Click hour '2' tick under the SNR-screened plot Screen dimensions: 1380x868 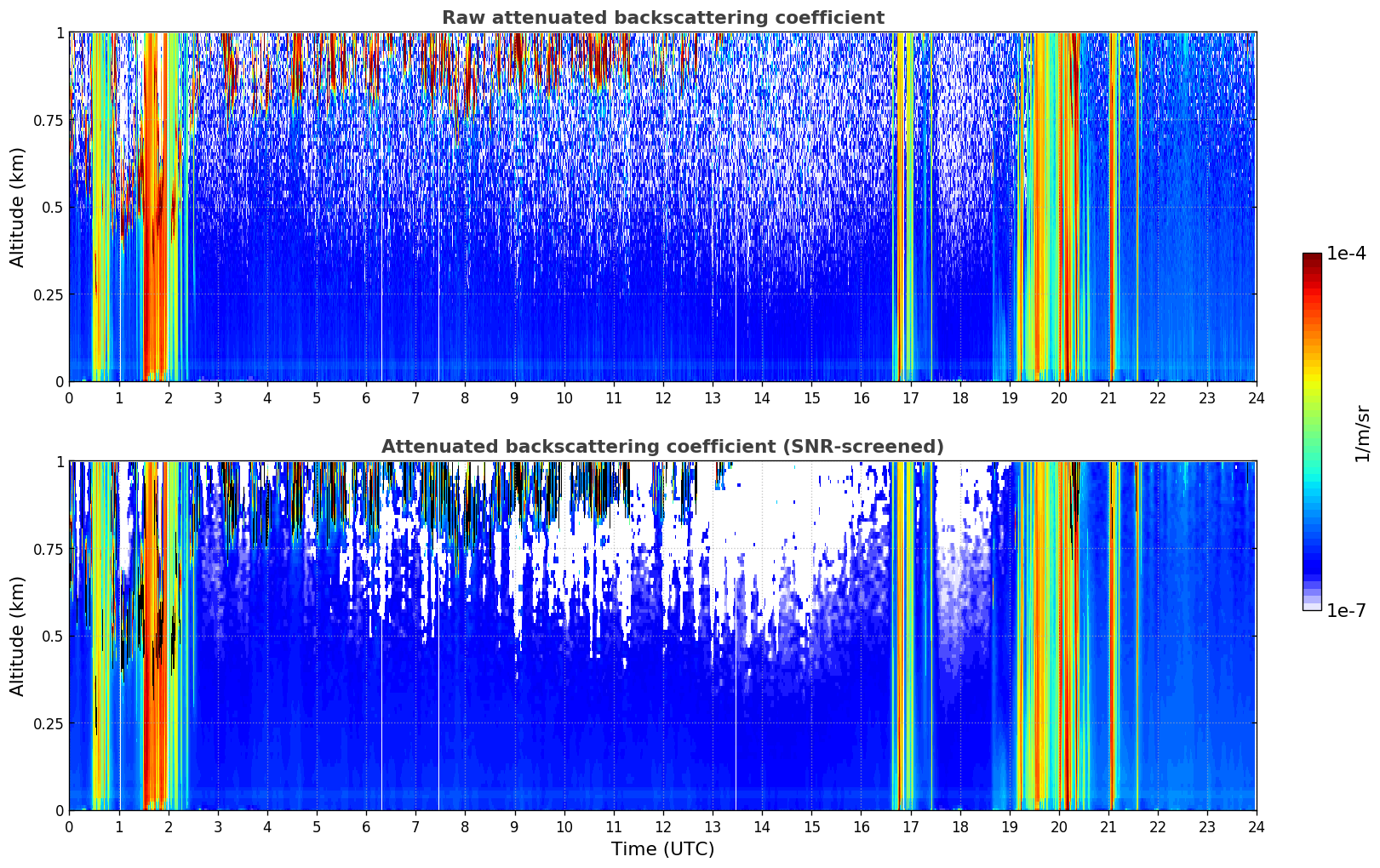[x=169, y=826]
